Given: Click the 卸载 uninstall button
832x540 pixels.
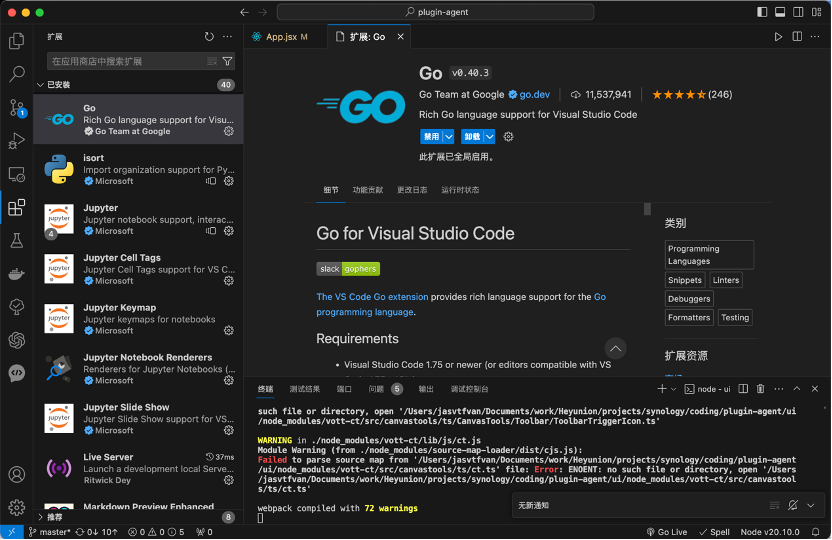Looking at the screenshot, I should point(472,137).
